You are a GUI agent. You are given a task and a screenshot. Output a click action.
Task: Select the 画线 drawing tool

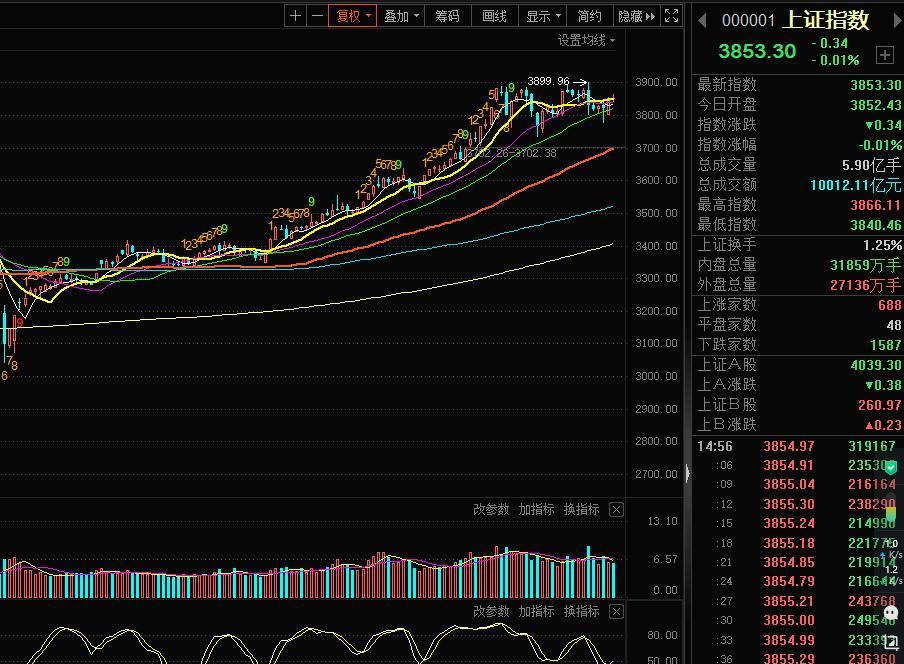tap(494, 16)
